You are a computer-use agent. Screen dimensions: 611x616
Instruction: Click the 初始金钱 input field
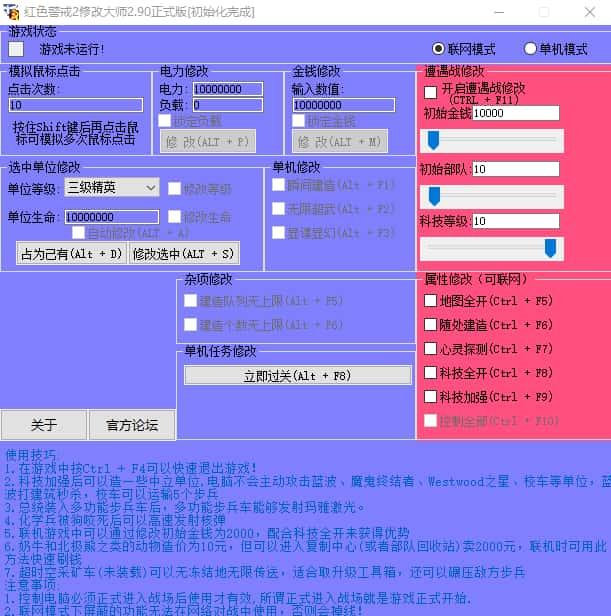point(516,113)
